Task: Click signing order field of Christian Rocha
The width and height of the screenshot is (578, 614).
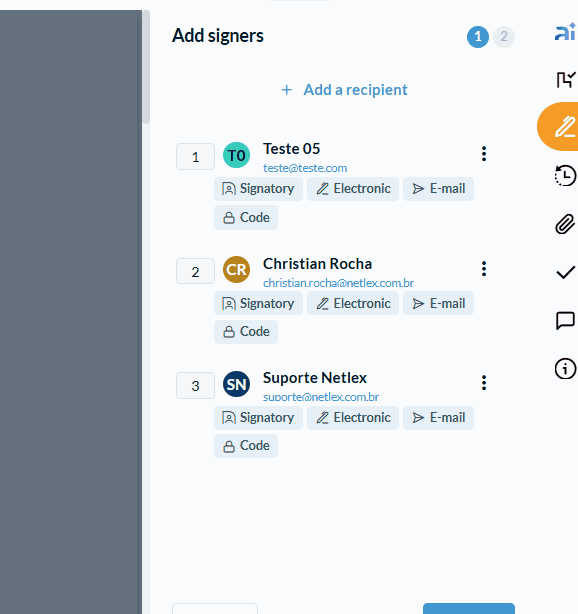Action: pyautogui.click(x=195, y=271)
